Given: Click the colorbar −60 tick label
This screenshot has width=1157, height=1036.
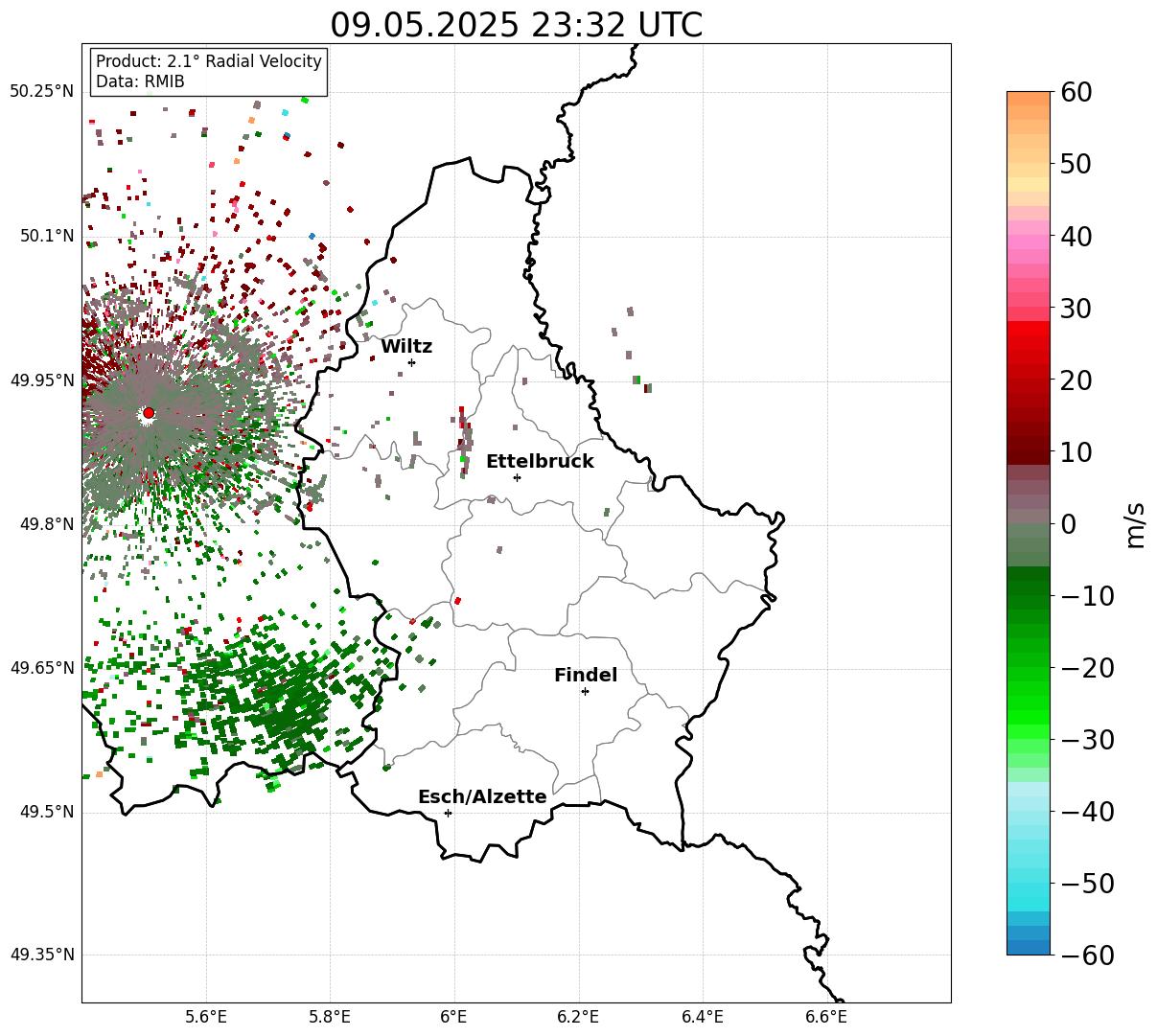Looking at the screenshot, I should click(1087, 955).
